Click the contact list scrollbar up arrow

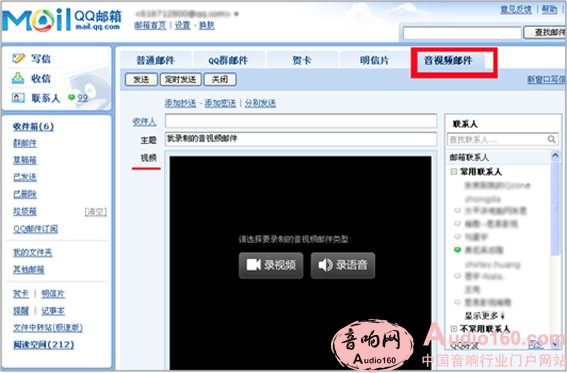coord(555,156)
